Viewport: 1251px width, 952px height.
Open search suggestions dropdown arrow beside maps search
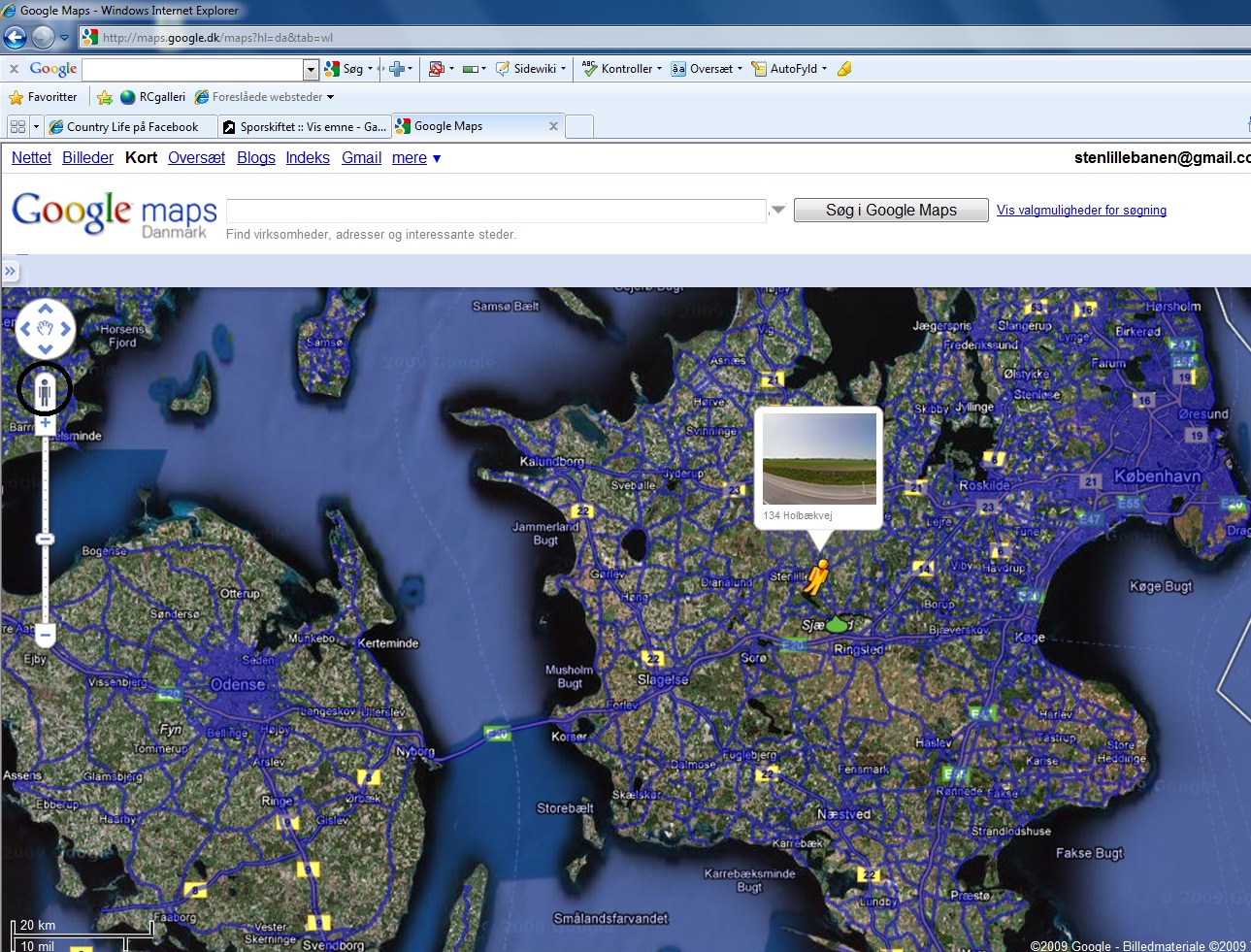(x=777, y=210)
